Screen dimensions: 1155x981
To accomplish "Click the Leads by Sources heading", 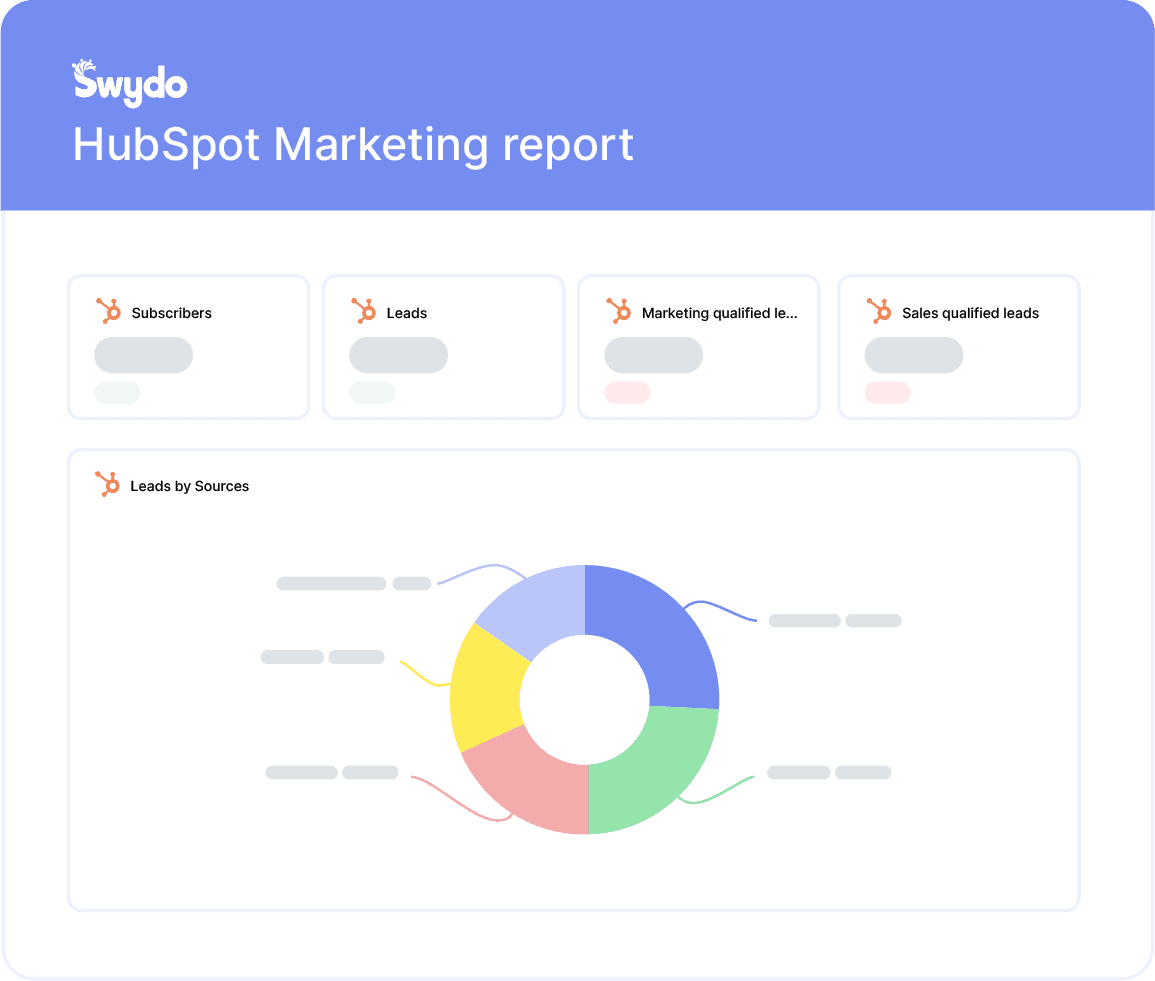I will (x=189, y=486).
